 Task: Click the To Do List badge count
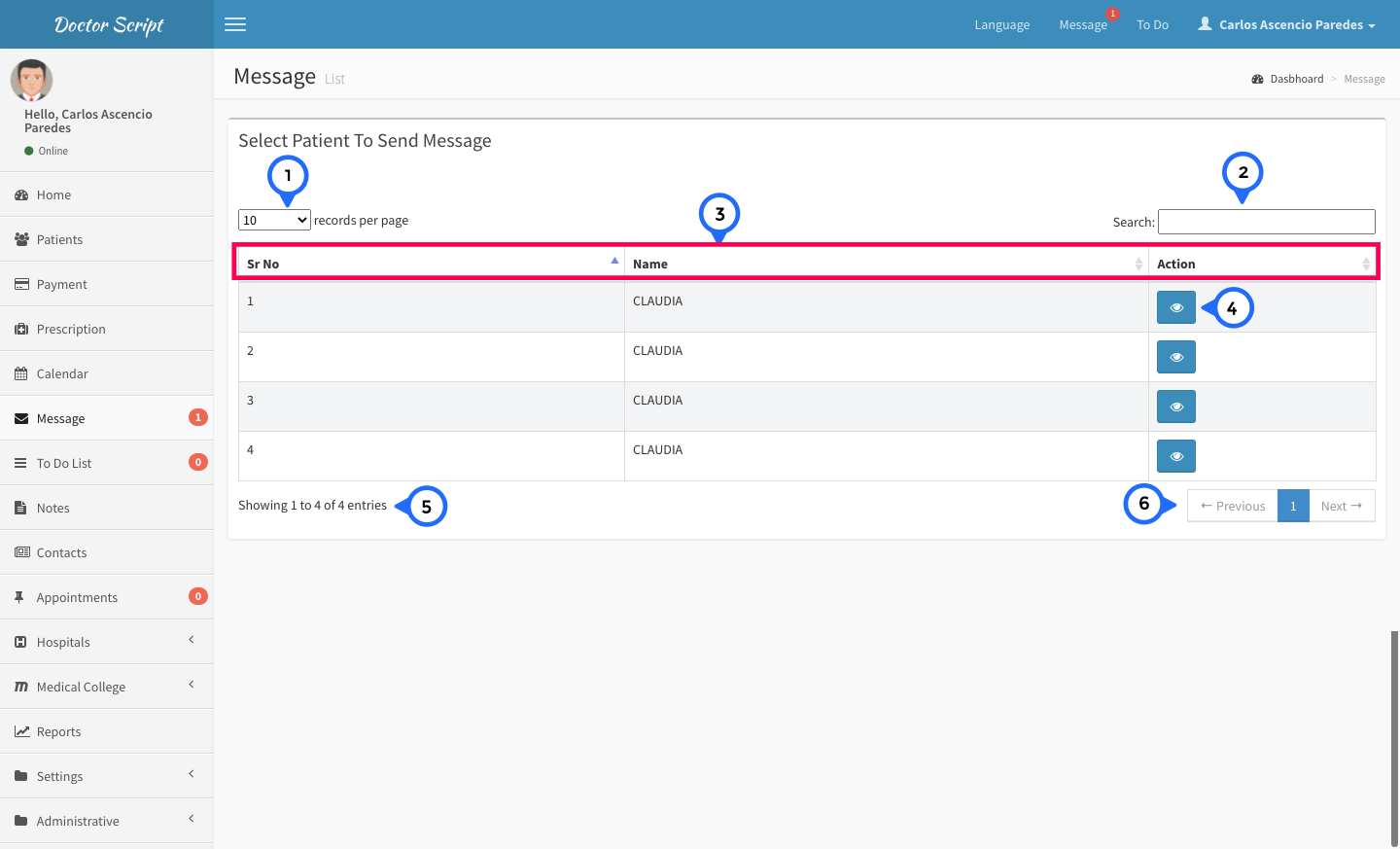pyautogui.click(x=198, y=462)
